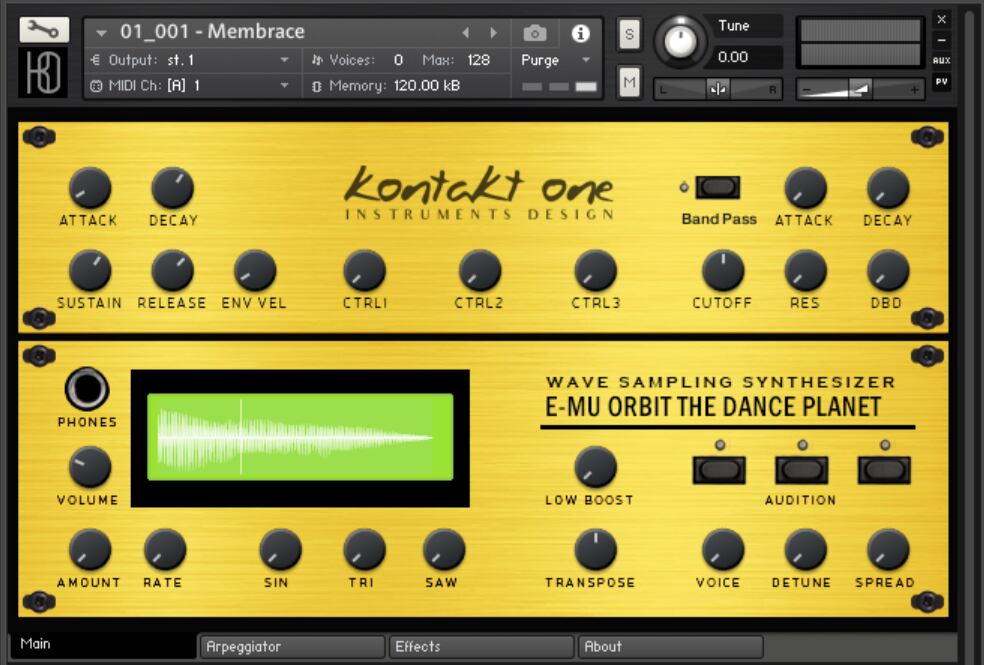Toggle the AUX button
The image size is (984, 665).
click(x=941, y=61)
